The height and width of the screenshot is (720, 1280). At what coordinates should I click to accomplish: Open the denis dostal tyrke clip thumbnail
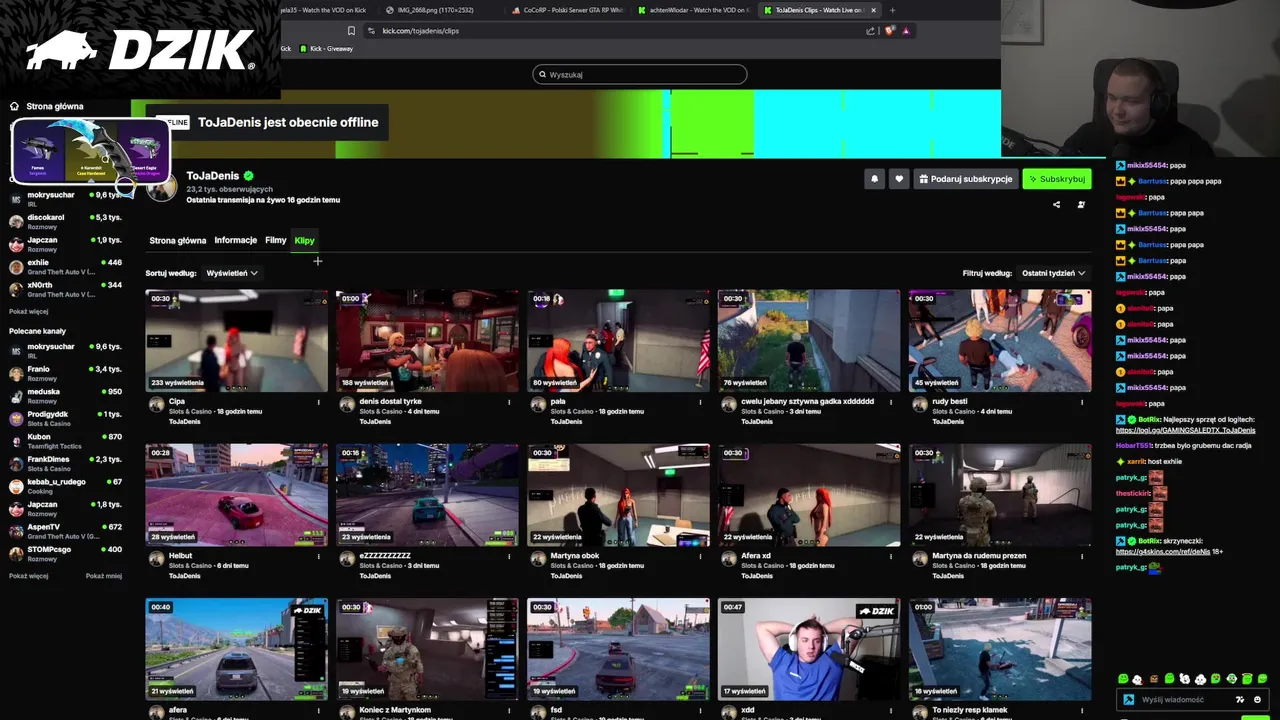tap(427, 341)
